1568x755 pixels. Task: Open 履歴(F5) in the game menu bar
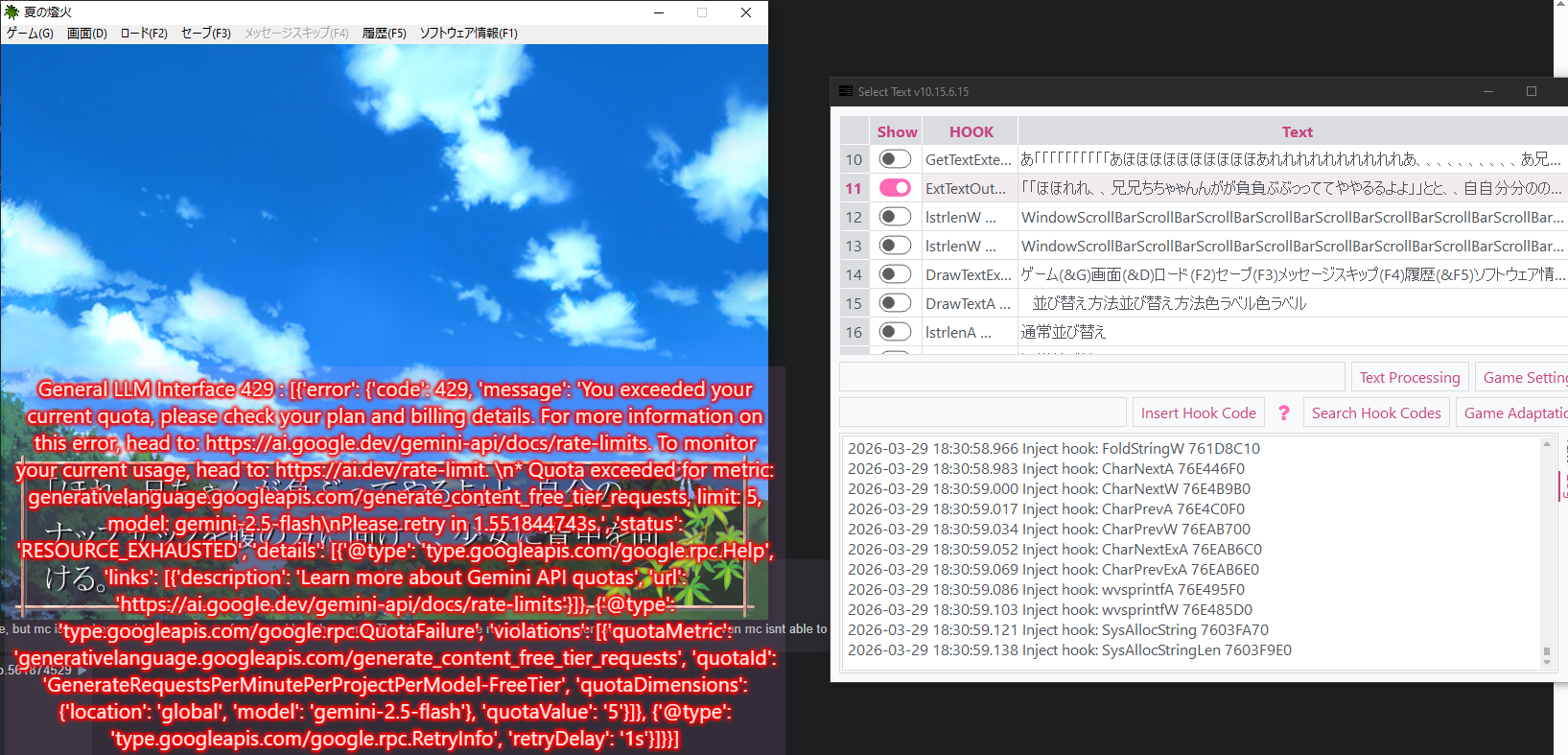click(385, 33)
